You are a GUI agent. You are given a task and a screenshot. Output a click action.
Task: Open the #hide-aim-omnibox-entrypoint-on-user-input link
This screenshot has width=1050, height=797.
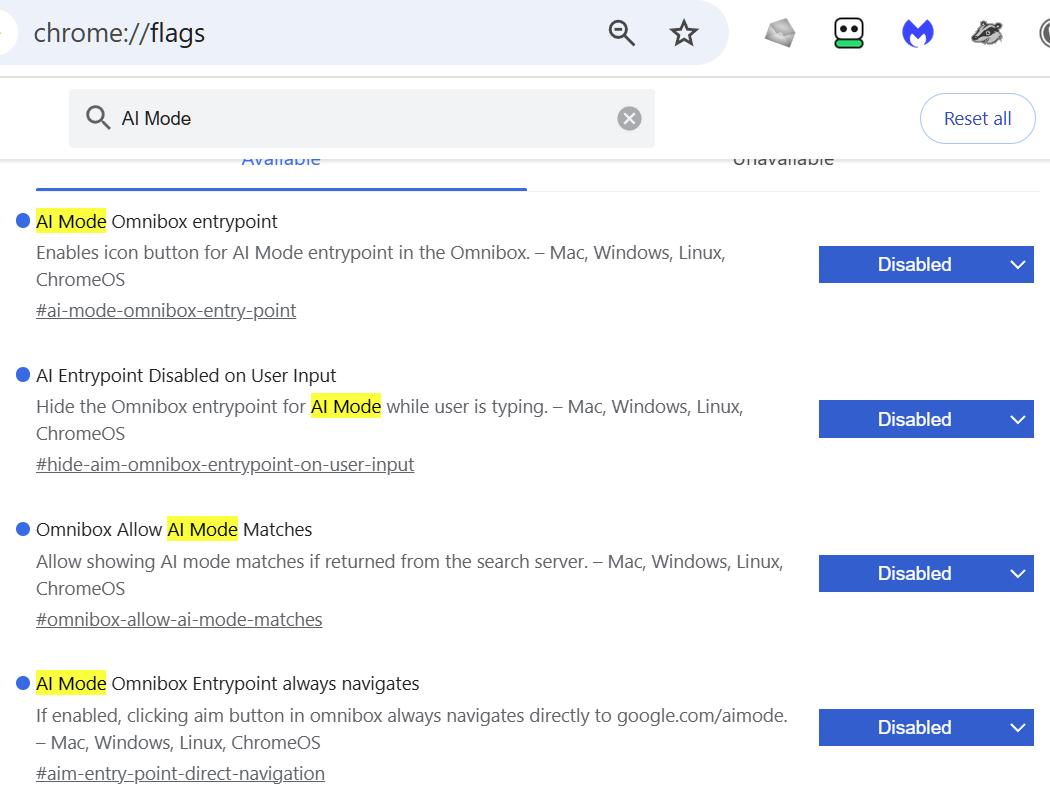coord(225,465)
